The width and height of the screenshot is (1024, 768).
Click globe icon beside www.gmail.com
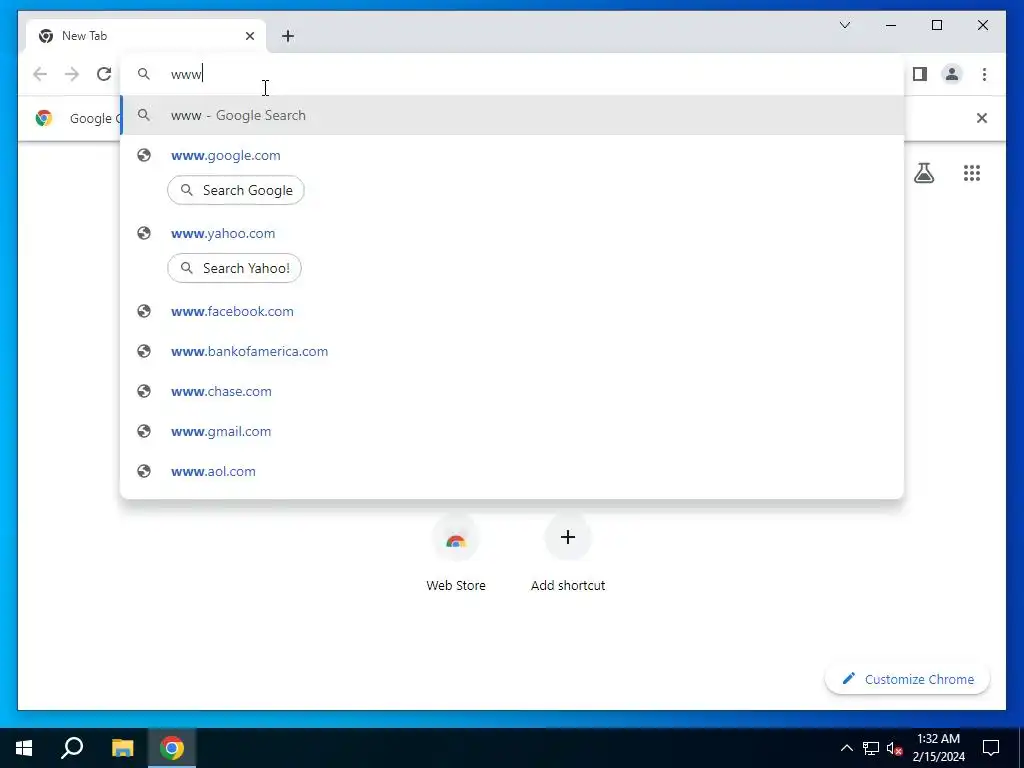tap(144, 431)
